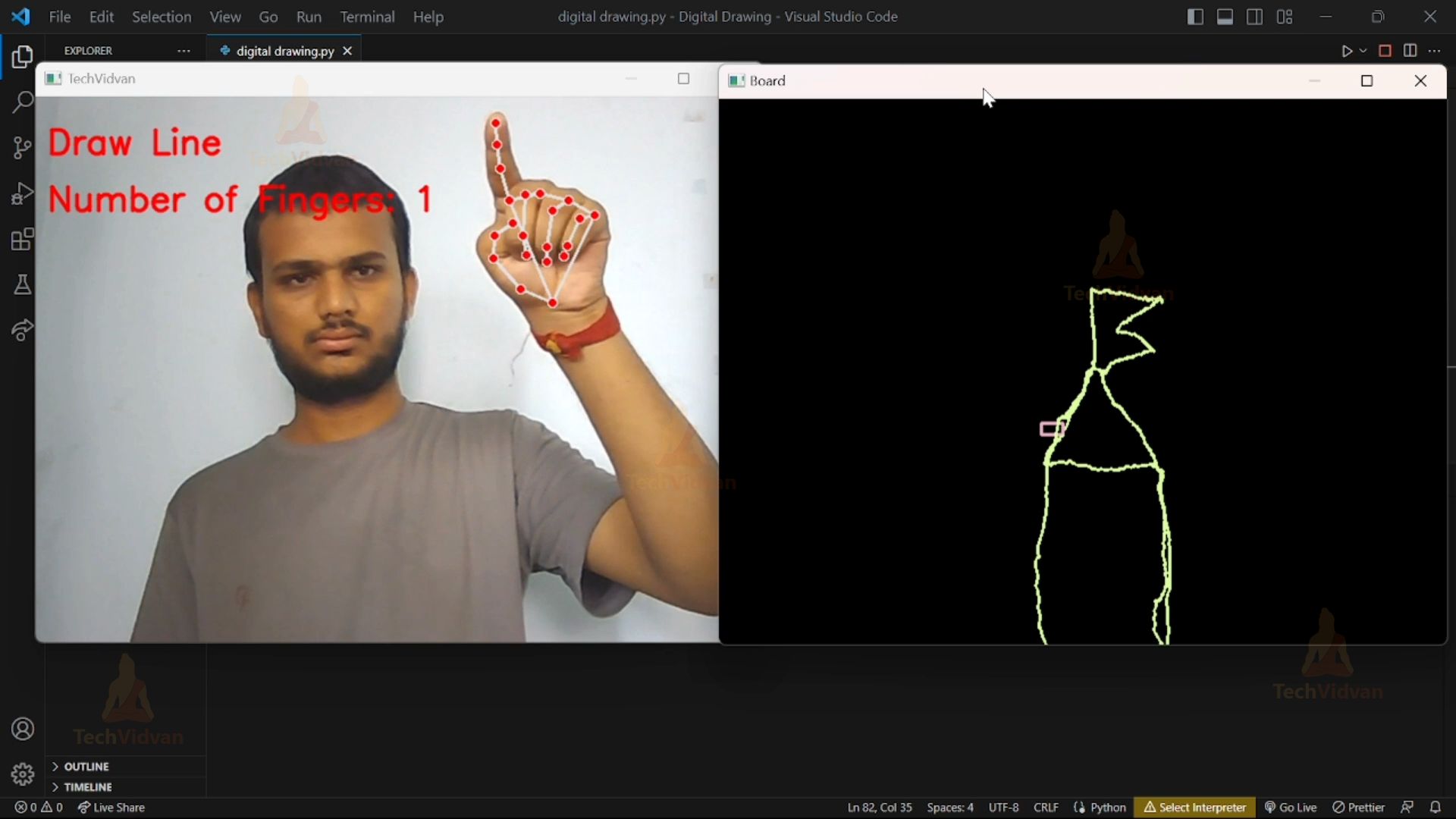This screenshot has width=1456, height=819.
Task: Expand the OUTLINE section in panel
Action: coord(56,765)
